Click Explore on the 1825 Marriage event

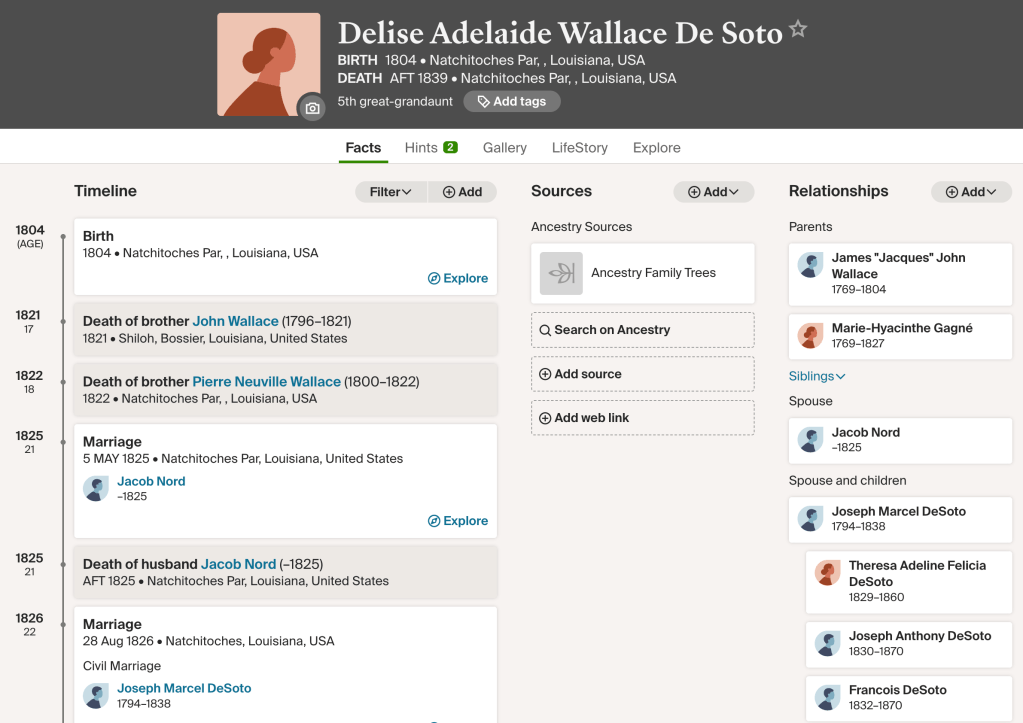[x=458, y=521]
